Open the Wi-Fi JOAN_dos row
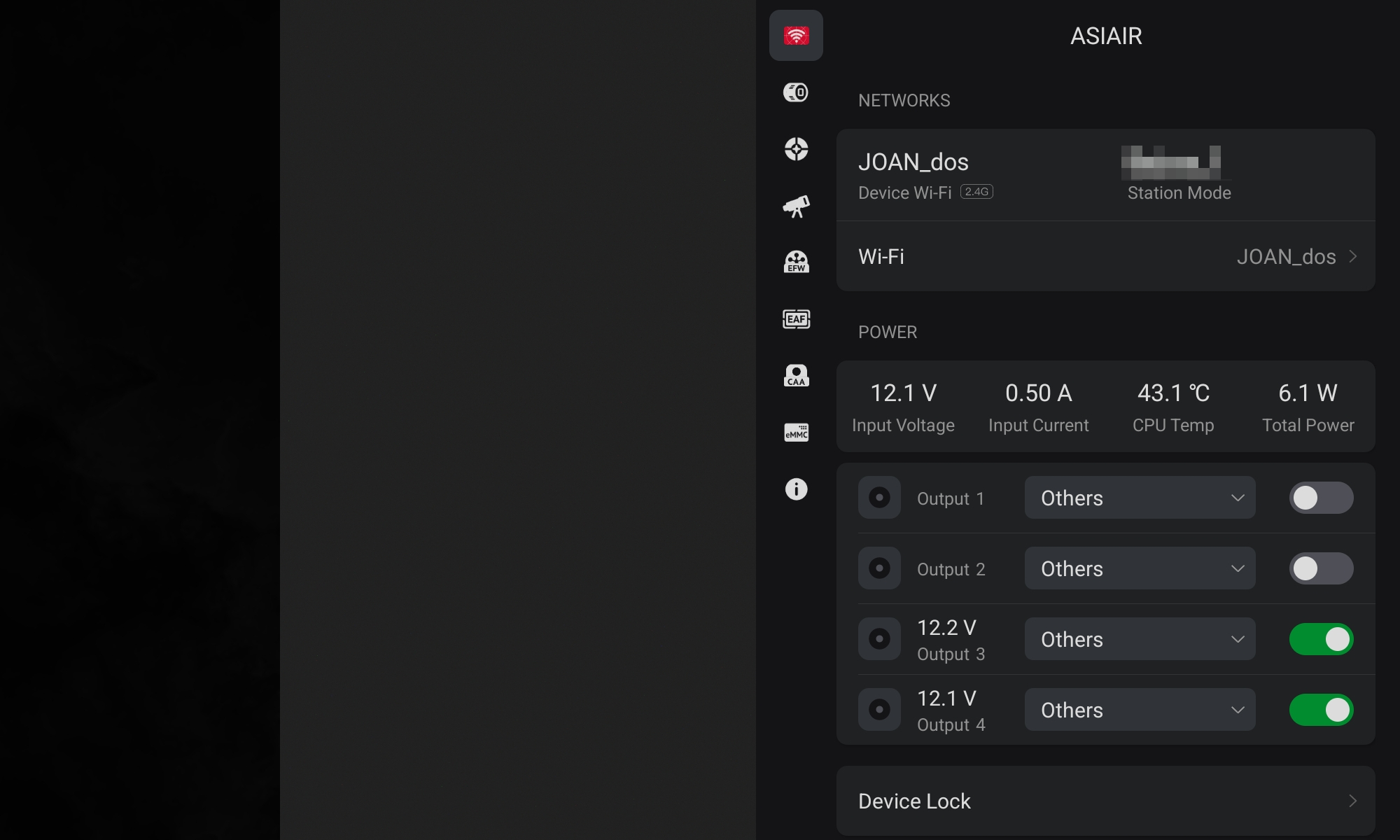Screen dimensions: 1400x840 [x=1106, y=256]
